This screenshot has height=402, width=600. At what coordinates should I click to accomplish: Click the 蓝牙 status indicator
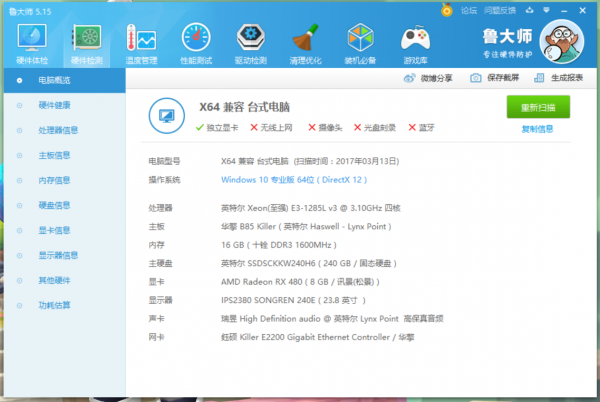pos(421,128)
